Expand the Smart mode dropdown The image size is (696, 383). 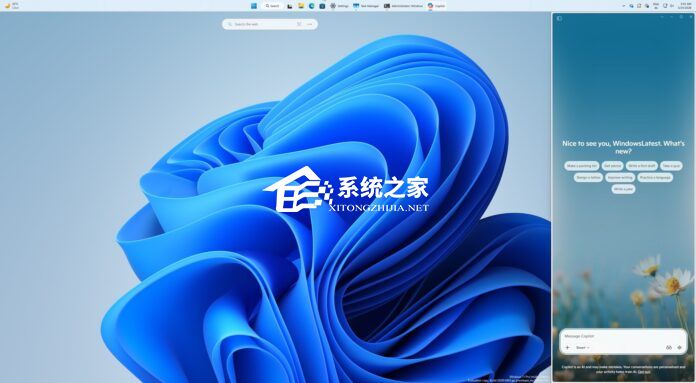[582, 347]
